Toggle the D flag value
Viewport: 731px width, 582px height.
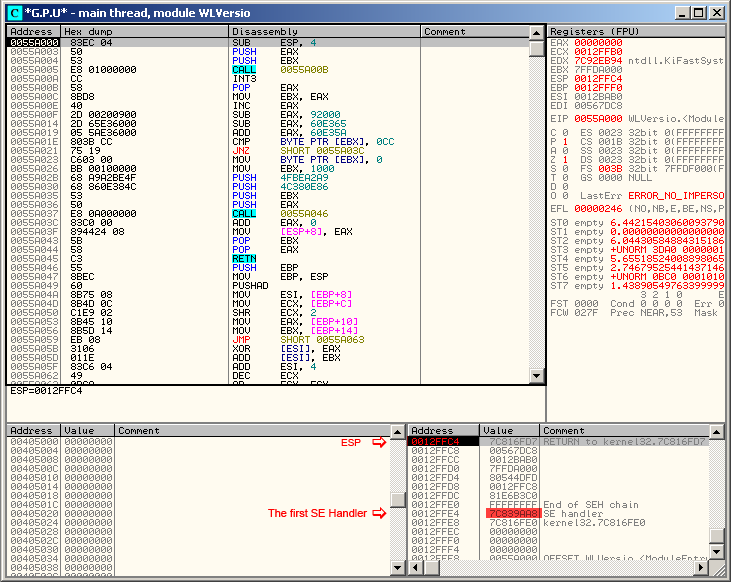coord(565,187)
